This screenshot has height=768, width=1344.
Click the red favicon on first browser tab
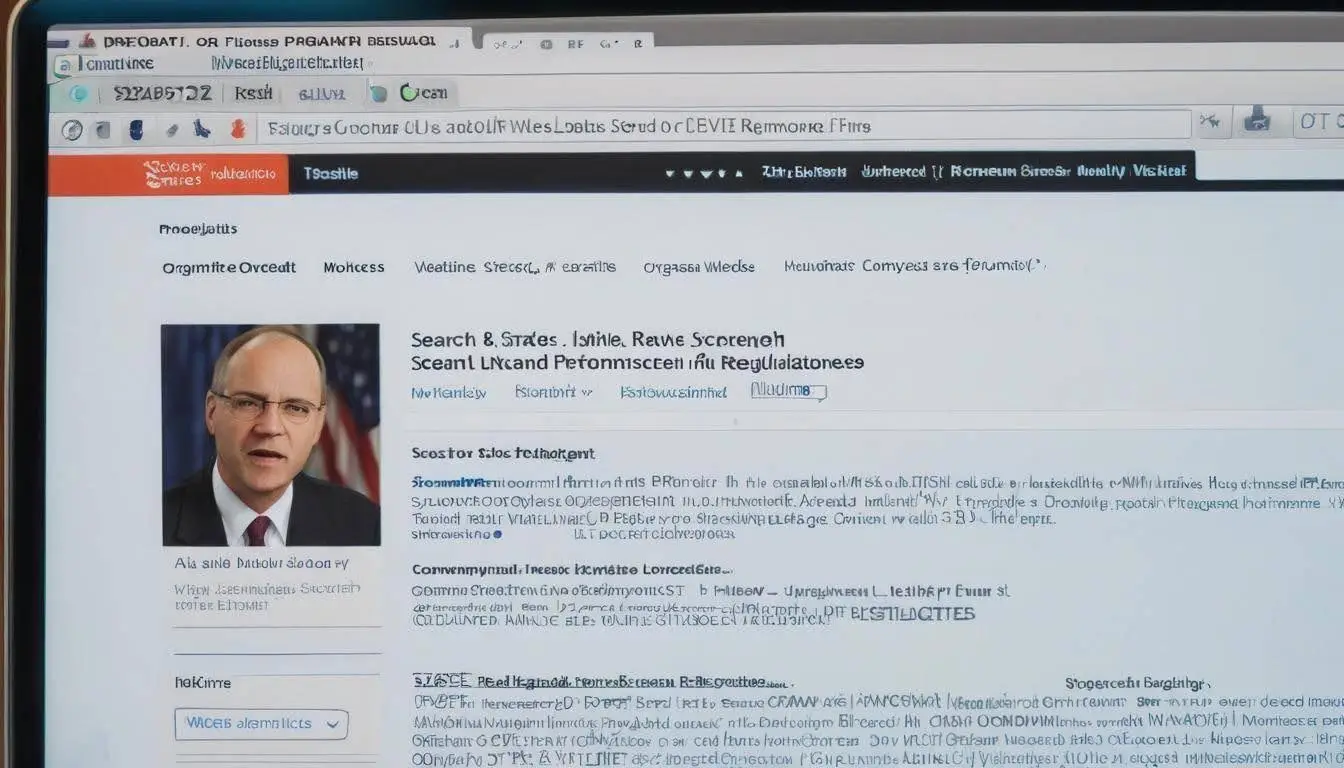point(86,42)
